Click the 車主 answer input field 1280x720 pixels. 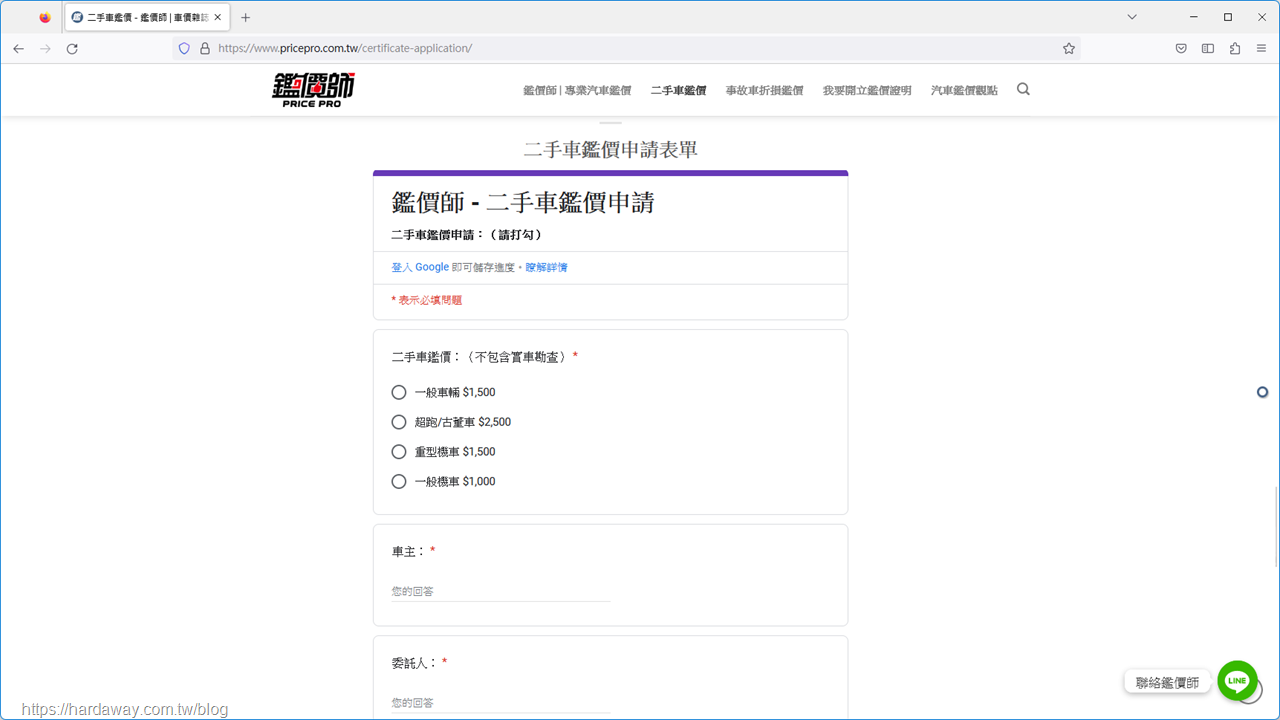point(500,592)
